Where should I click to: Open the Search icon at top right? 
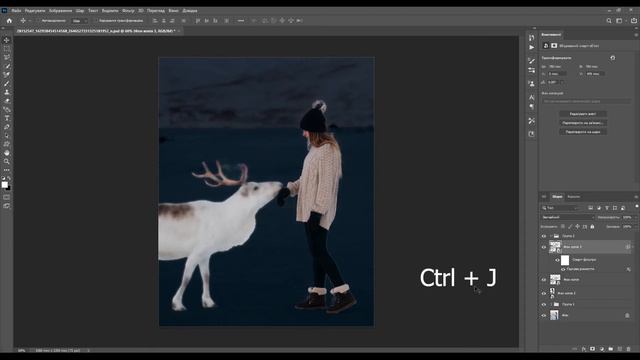[x=609, y=20]
